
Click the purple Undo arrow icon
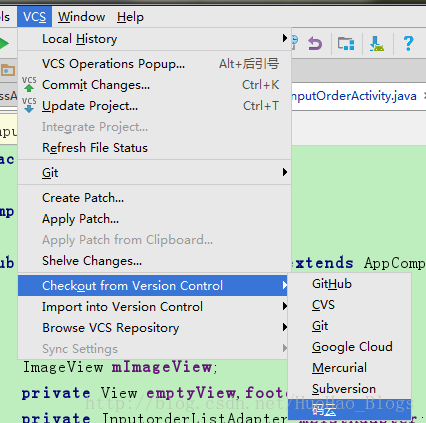pyautogui.click(x=315, y=43)
